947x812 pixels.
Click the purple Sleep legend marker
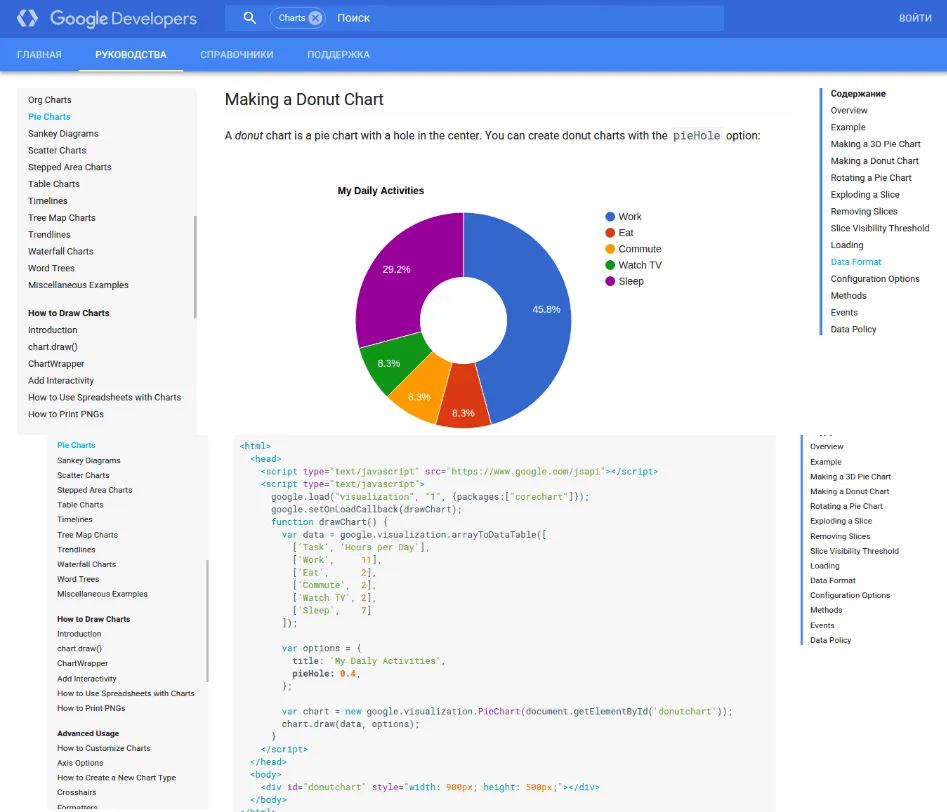point(610,281)
